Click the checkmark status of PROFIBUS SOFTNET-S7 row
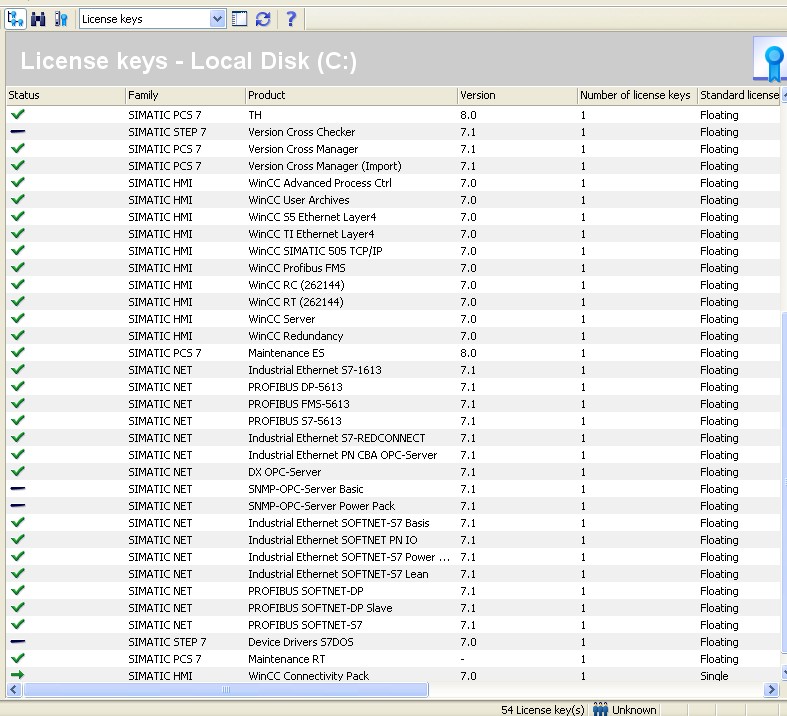Screen dimensions: 787x716 18,624
